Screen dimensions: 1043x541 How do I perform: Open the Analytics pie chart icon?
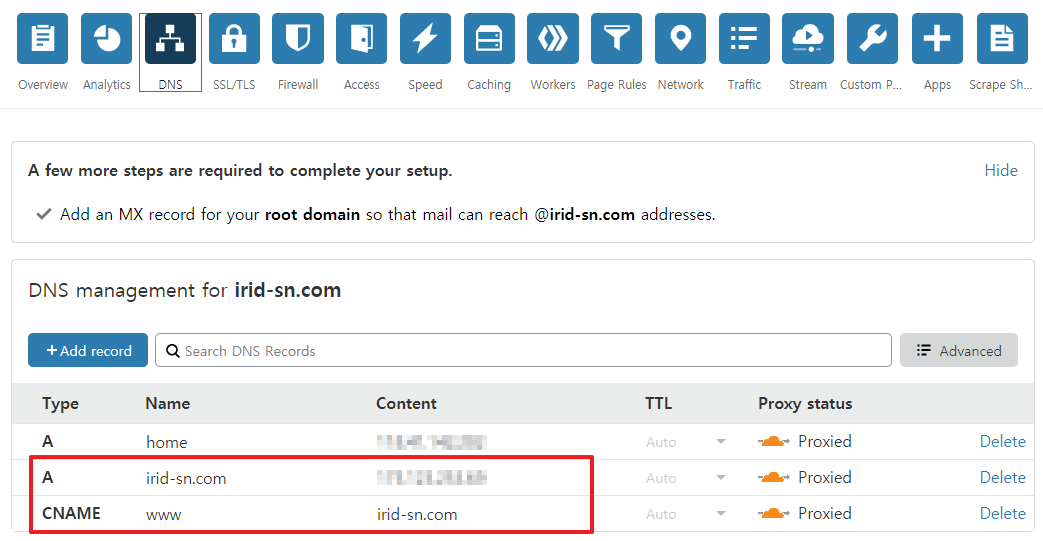coord(106,39)
